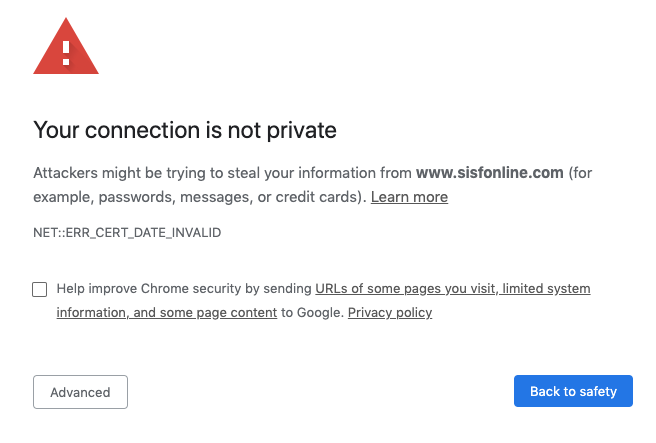
Task: Click "information, and some page content" link text
Action: coord(167,312)
